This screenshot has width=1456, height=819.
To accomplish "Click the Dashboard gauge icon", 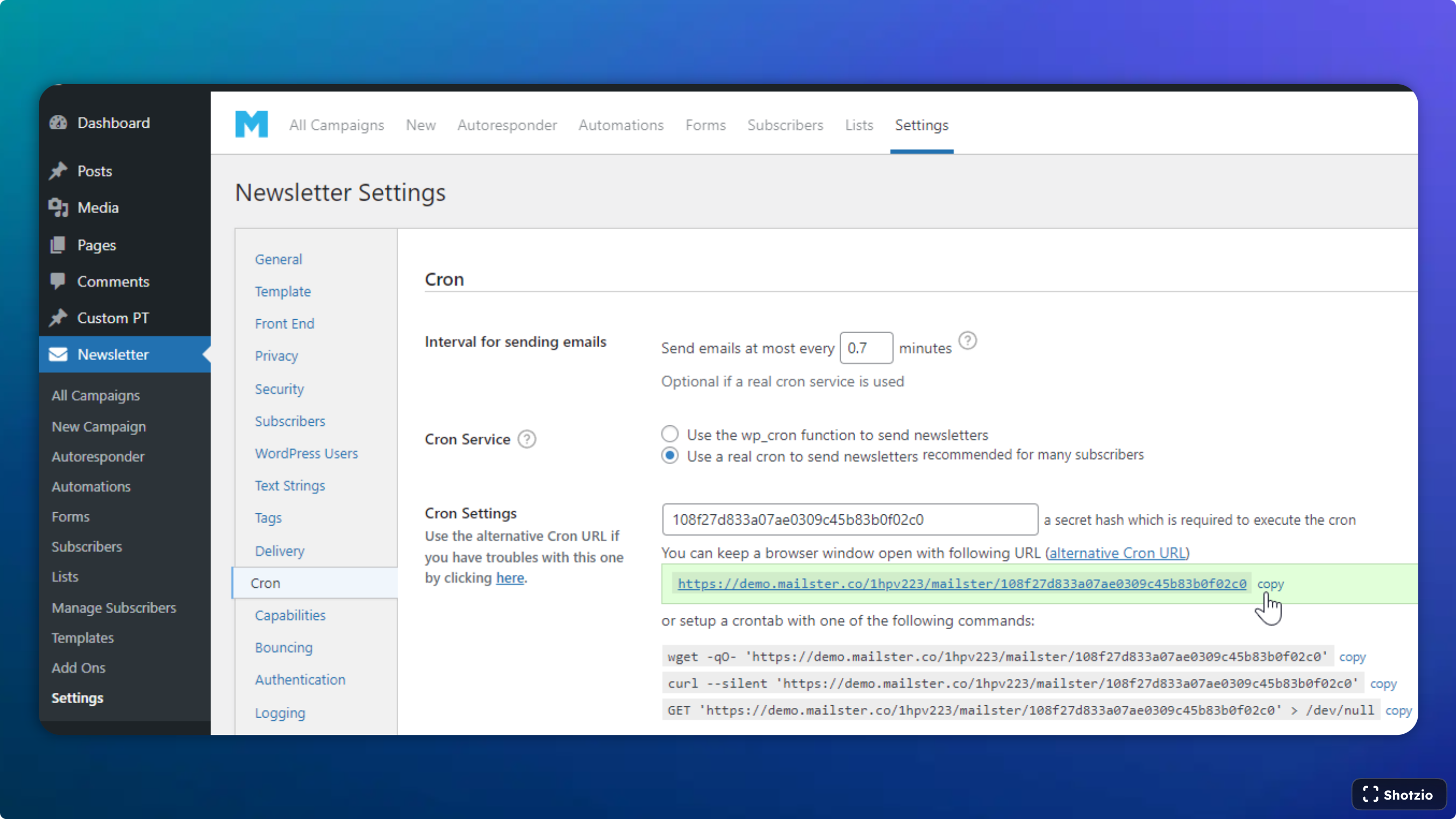I will [58, 123].
